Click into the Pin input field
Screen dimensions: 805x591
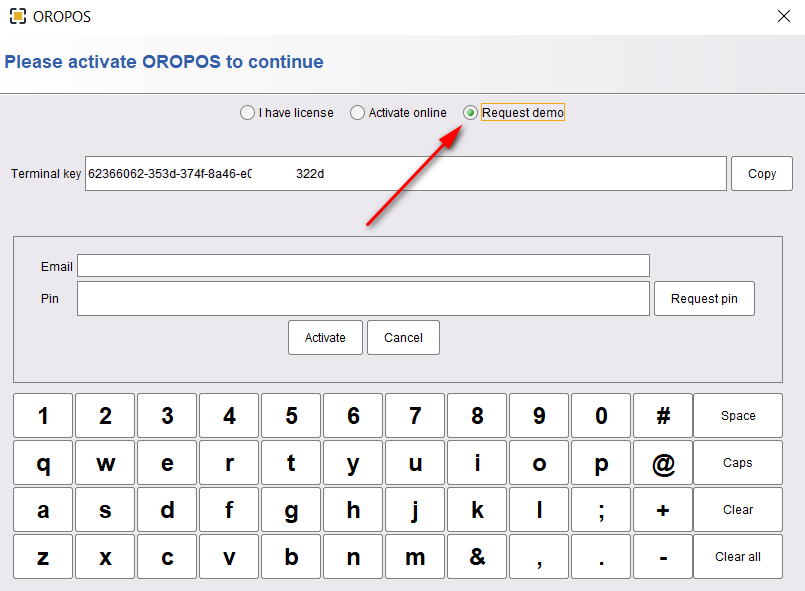tap(363, 298)
